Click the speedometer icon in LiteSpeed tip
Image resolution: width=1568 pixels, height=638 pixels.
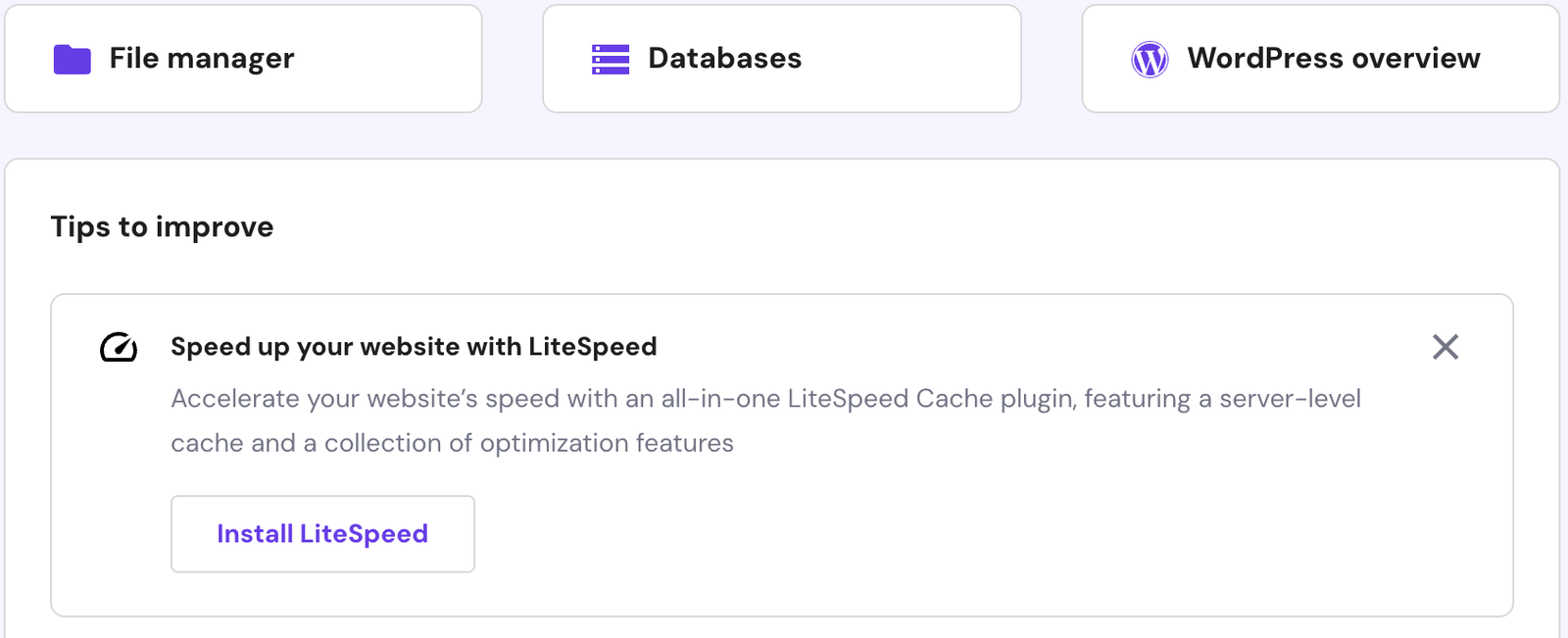point(119,348)
